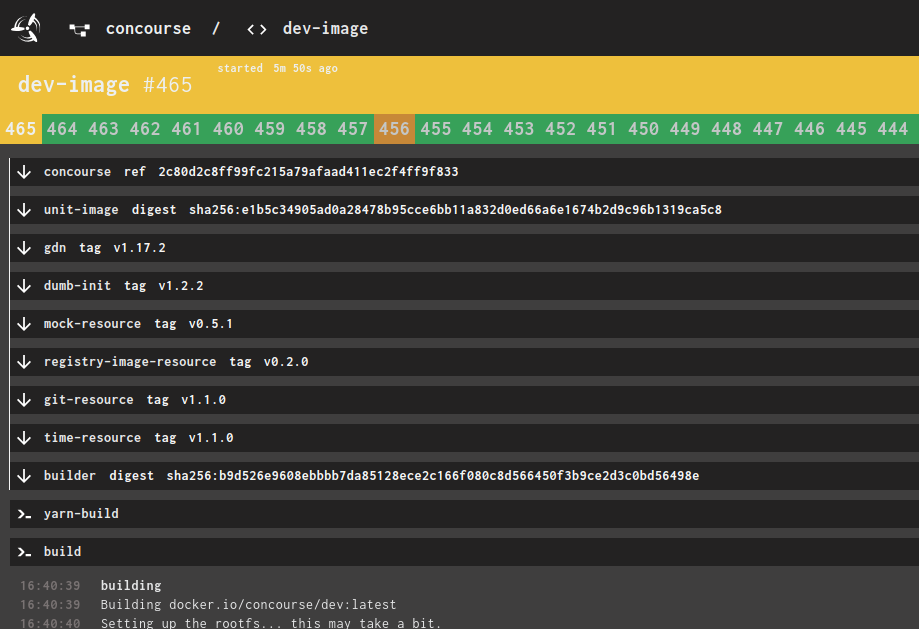Screen dimensions: 919x629
Task: Click the download arrow on the unit-image step
Action: coord(24,209)
